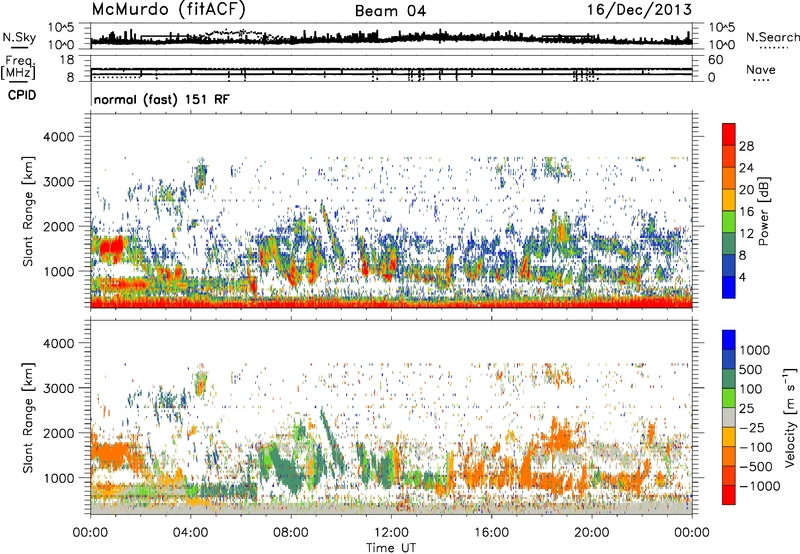Click the '4' power colorbar tick
This screenshot has height=554, width=800.
(742, 277)
